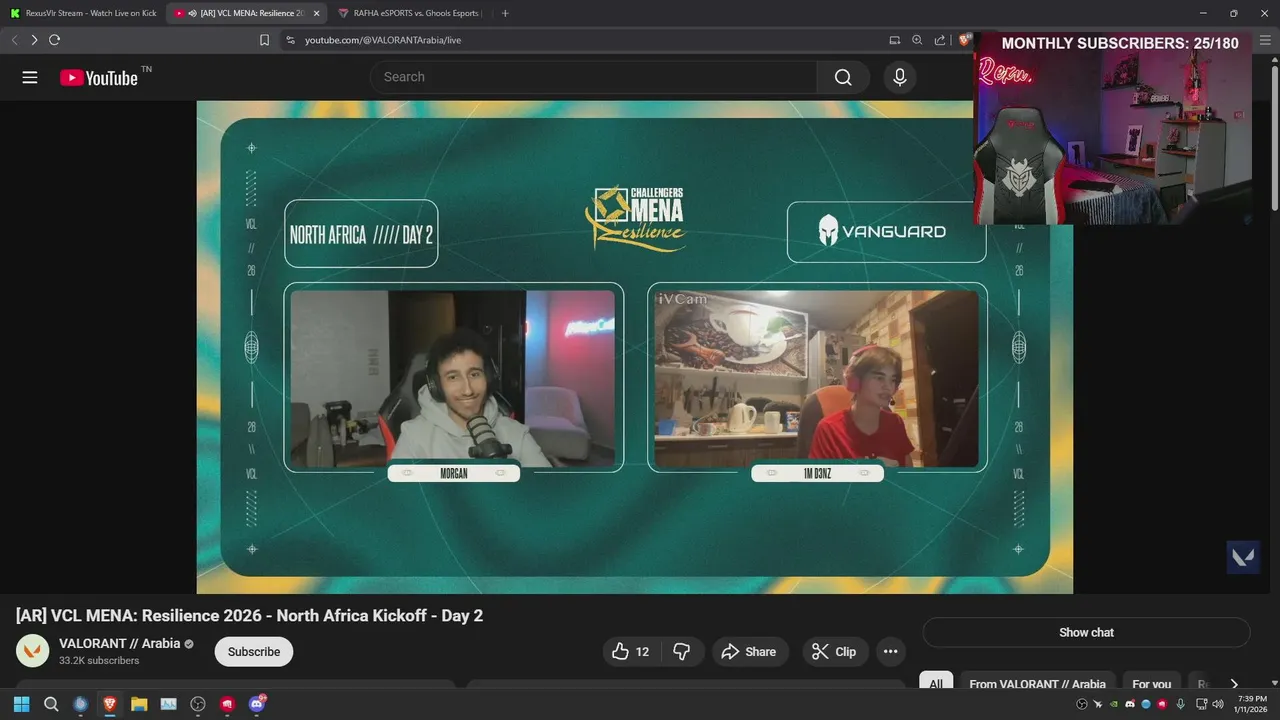Open a new browser tab

coord(505,13)
